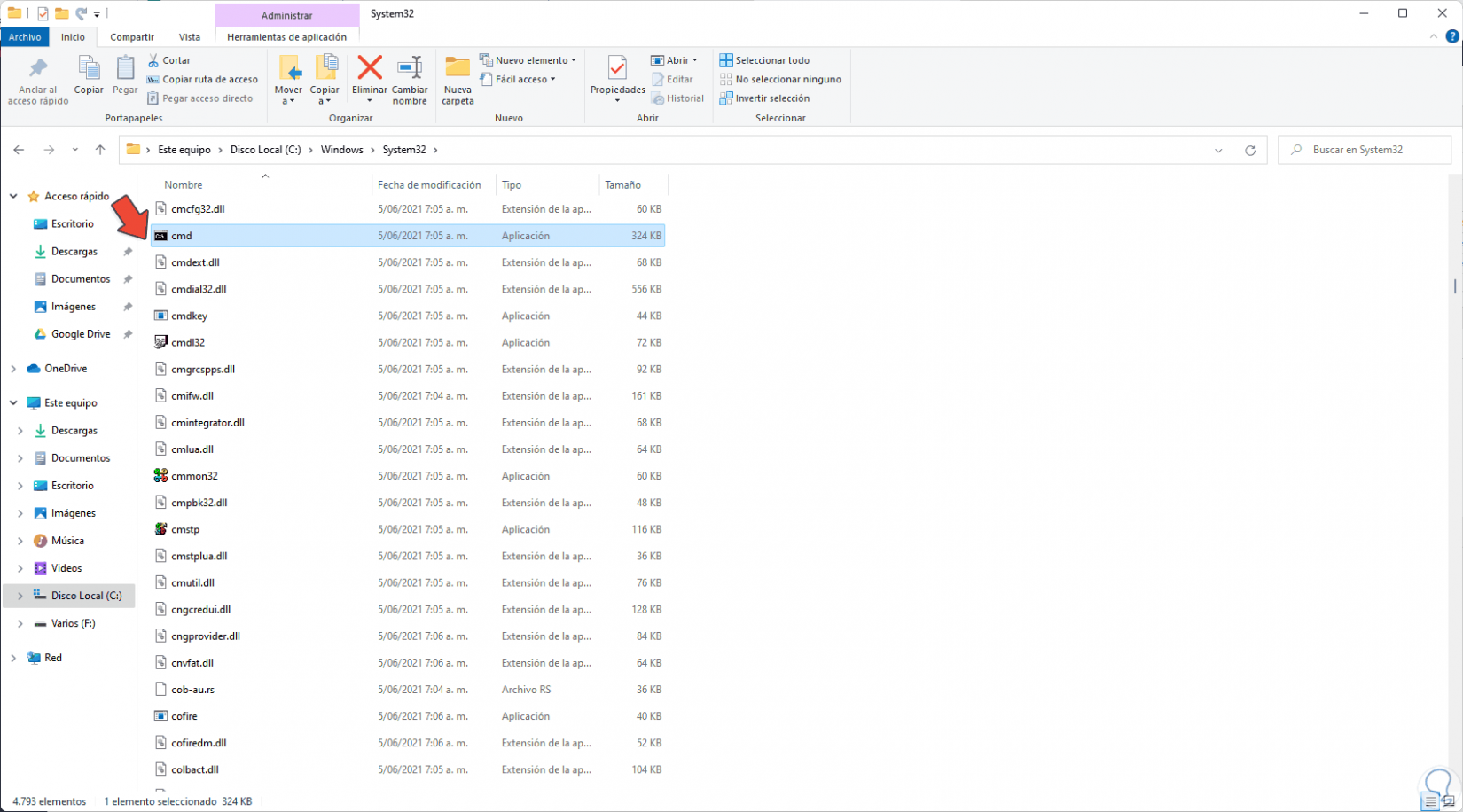
Task: Switch to the Inicio ribbon tab
Action: pyautogui.click(x=73, y=37)
